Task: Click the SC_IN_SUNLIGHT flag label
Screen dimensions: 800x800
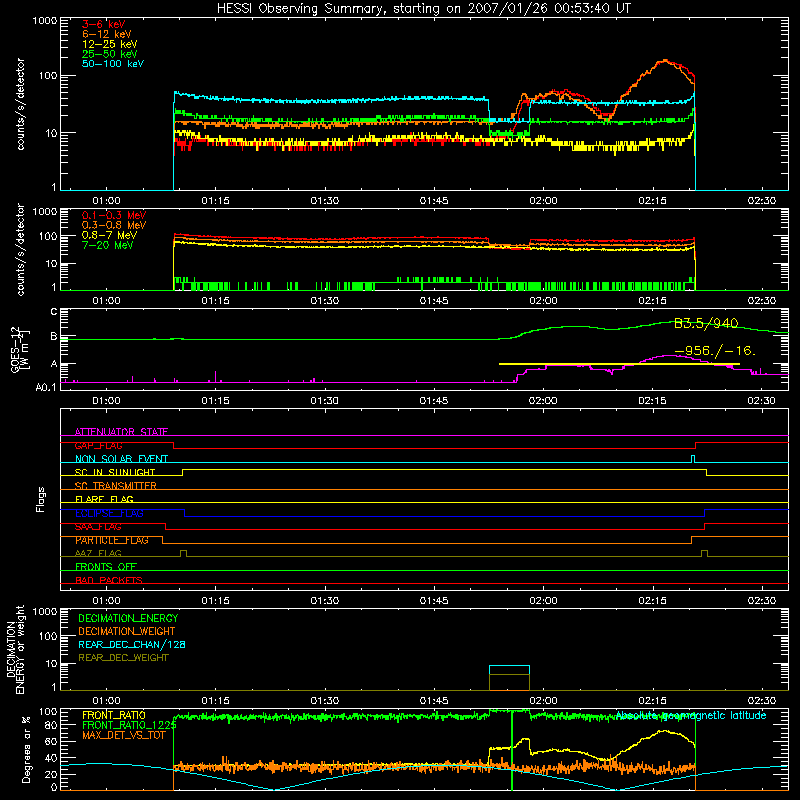Action: point(115,472)
